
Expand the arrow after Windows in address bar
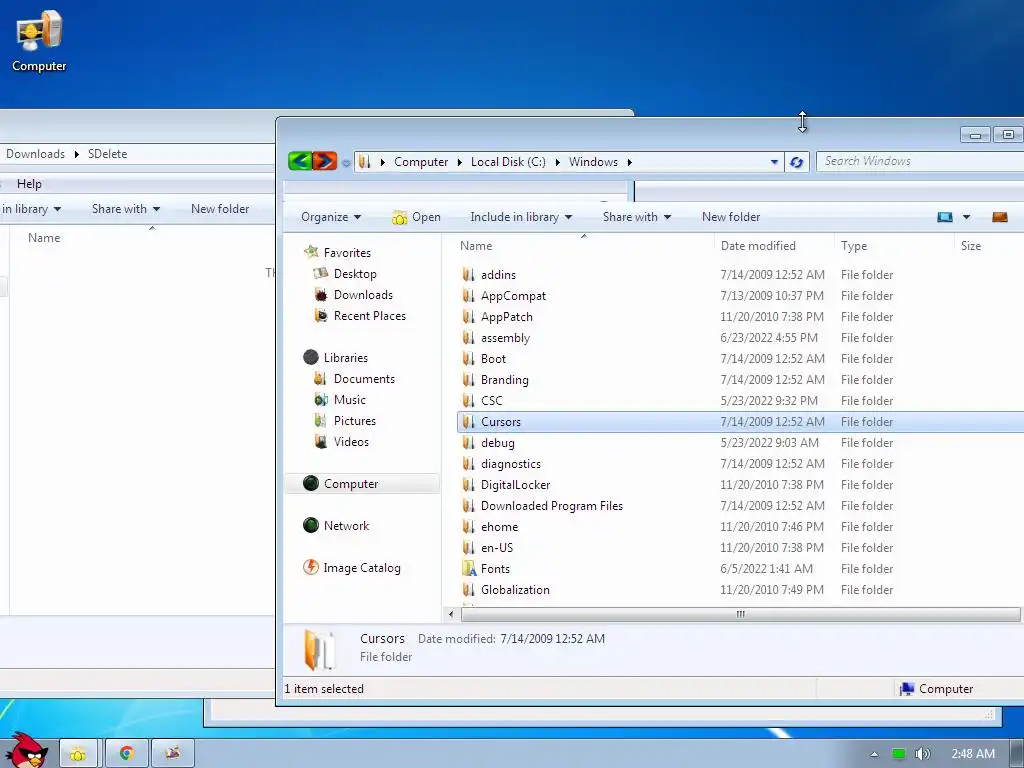click(630, 162)
